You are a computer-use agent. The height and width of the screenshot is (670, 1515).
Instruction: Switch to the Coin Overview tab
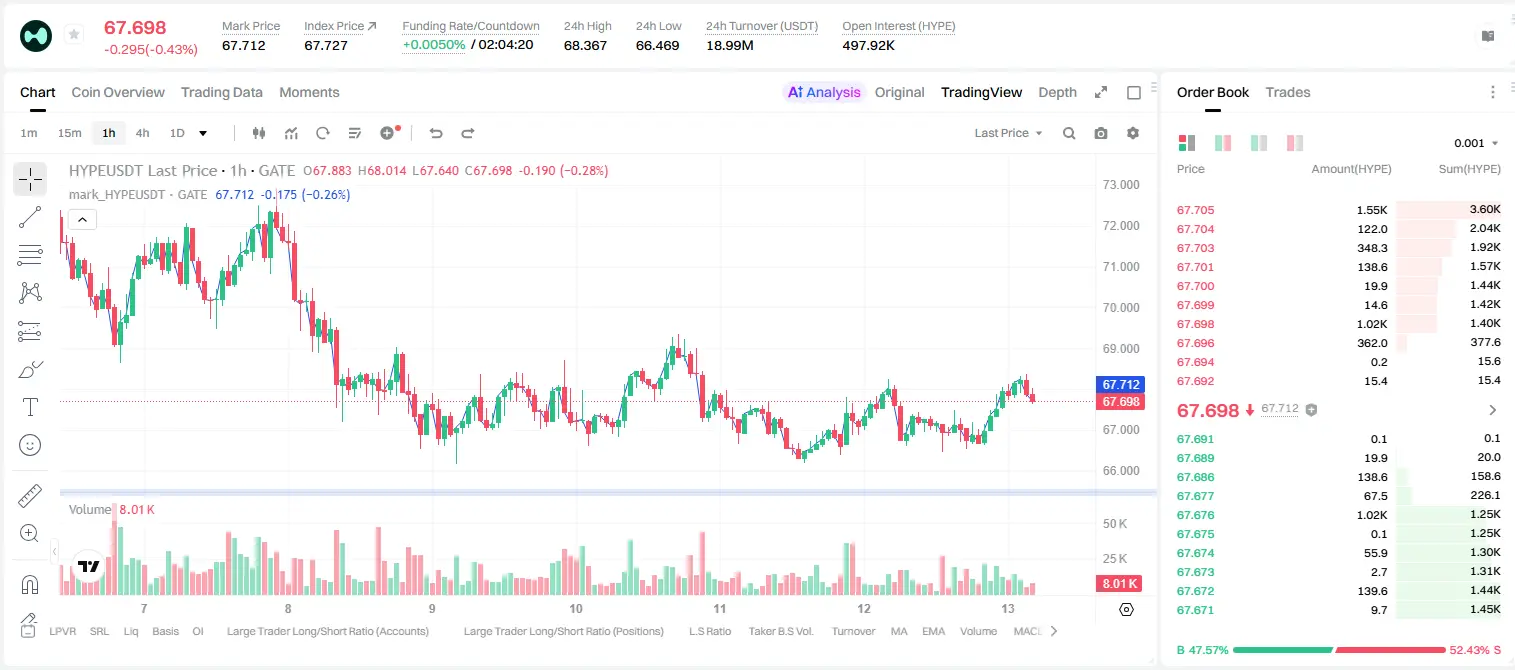tap(118, 92)
